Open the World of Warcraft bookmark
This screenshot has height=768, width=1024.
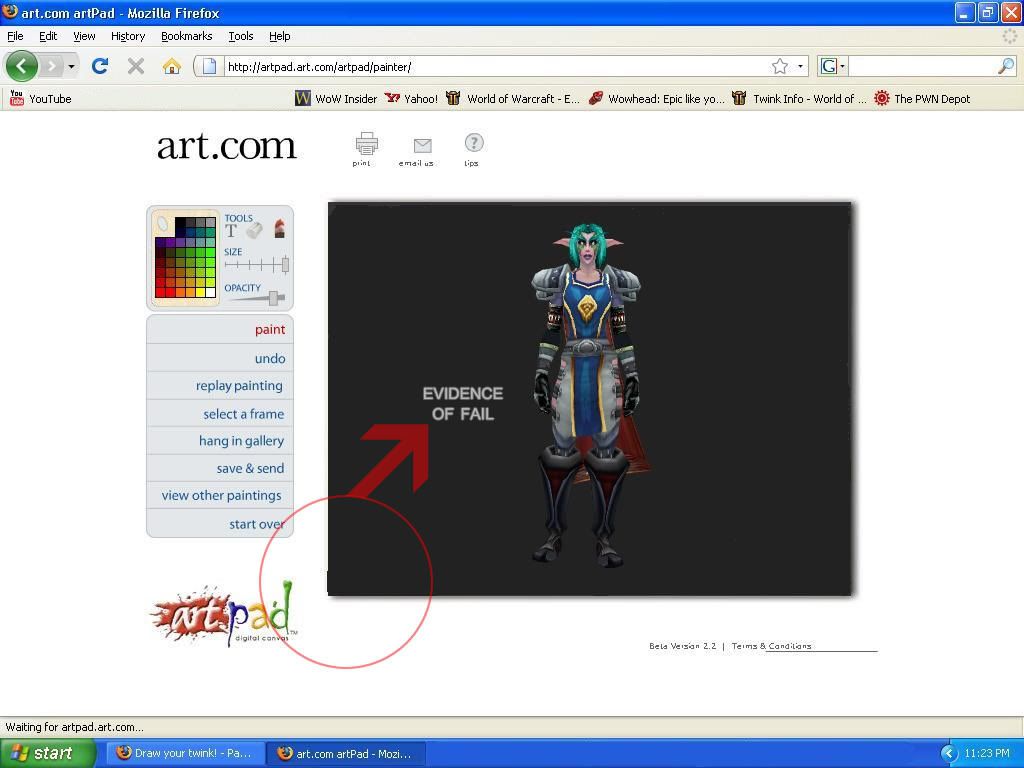513,99
